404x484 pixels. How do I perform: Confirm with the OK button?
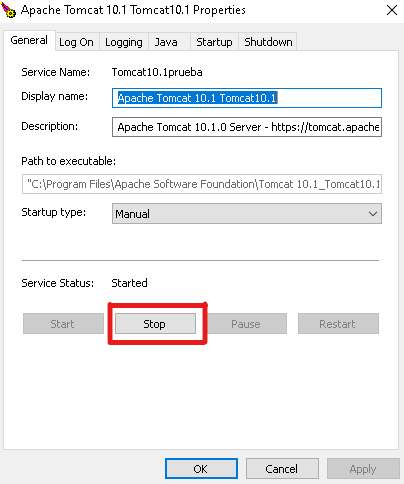tap(201, 469)
